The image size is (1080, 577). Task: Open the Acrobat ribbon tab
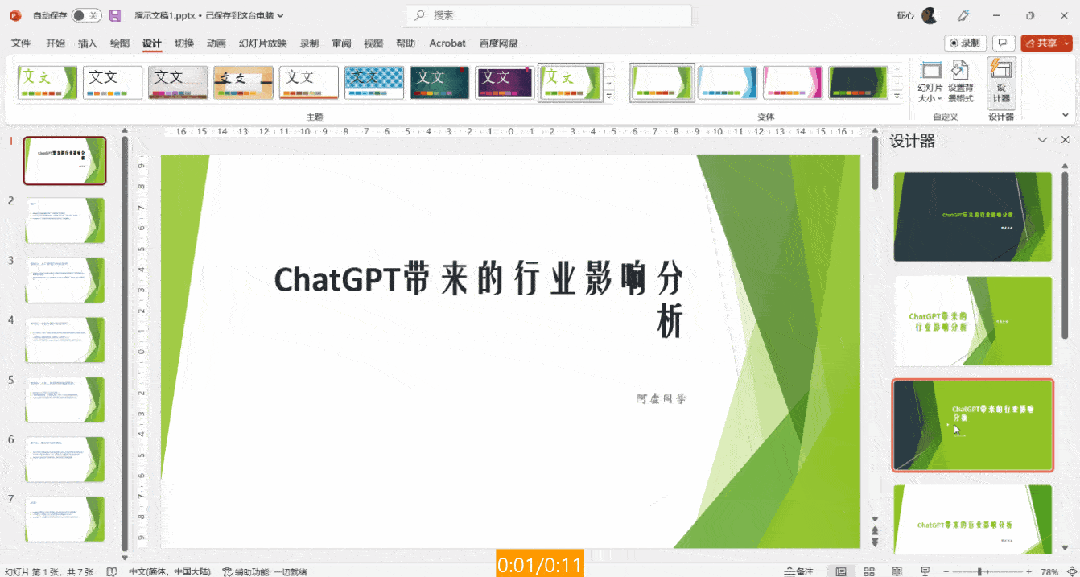pyautogui.click(x=448, y=43)
